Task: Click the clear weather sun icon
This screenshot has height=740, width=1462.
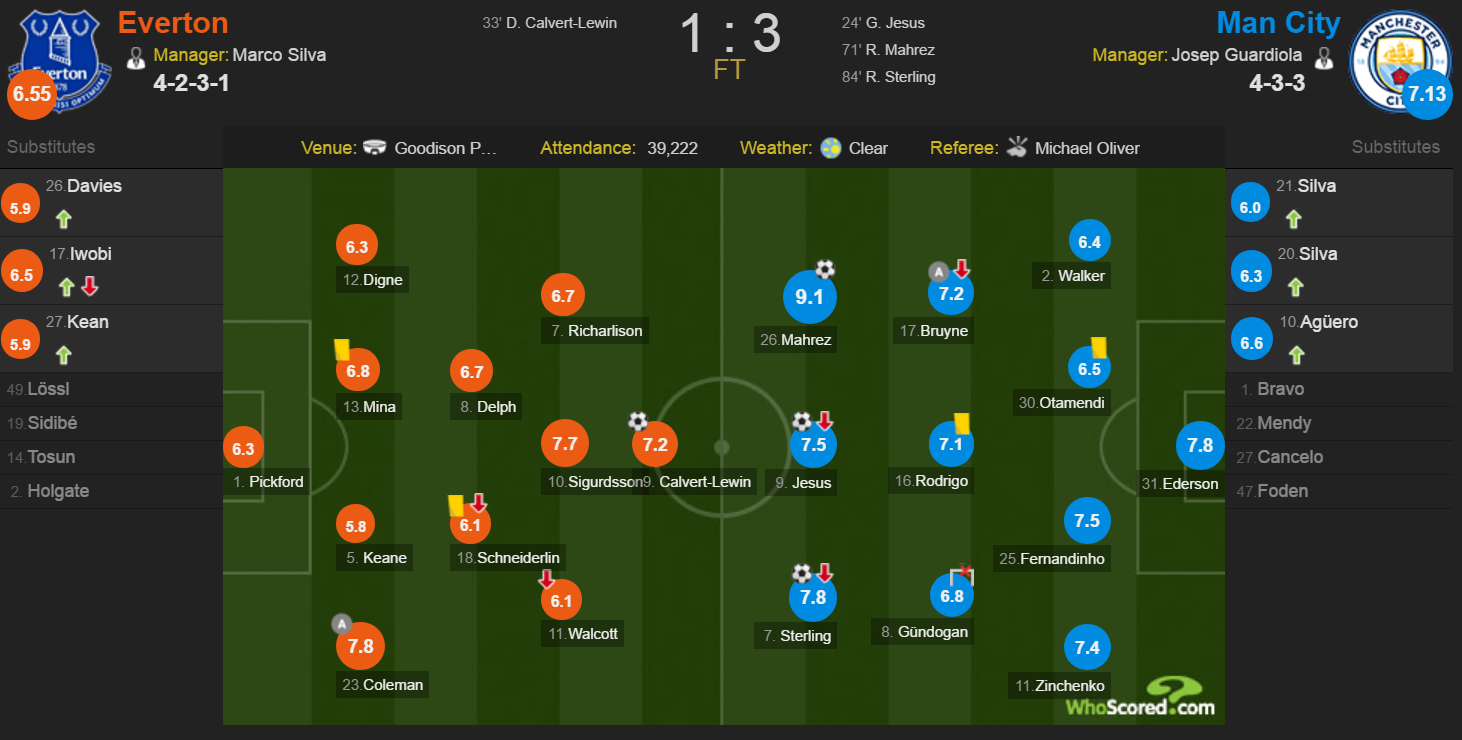Action: pyautogui.click(x=830, y=148)
